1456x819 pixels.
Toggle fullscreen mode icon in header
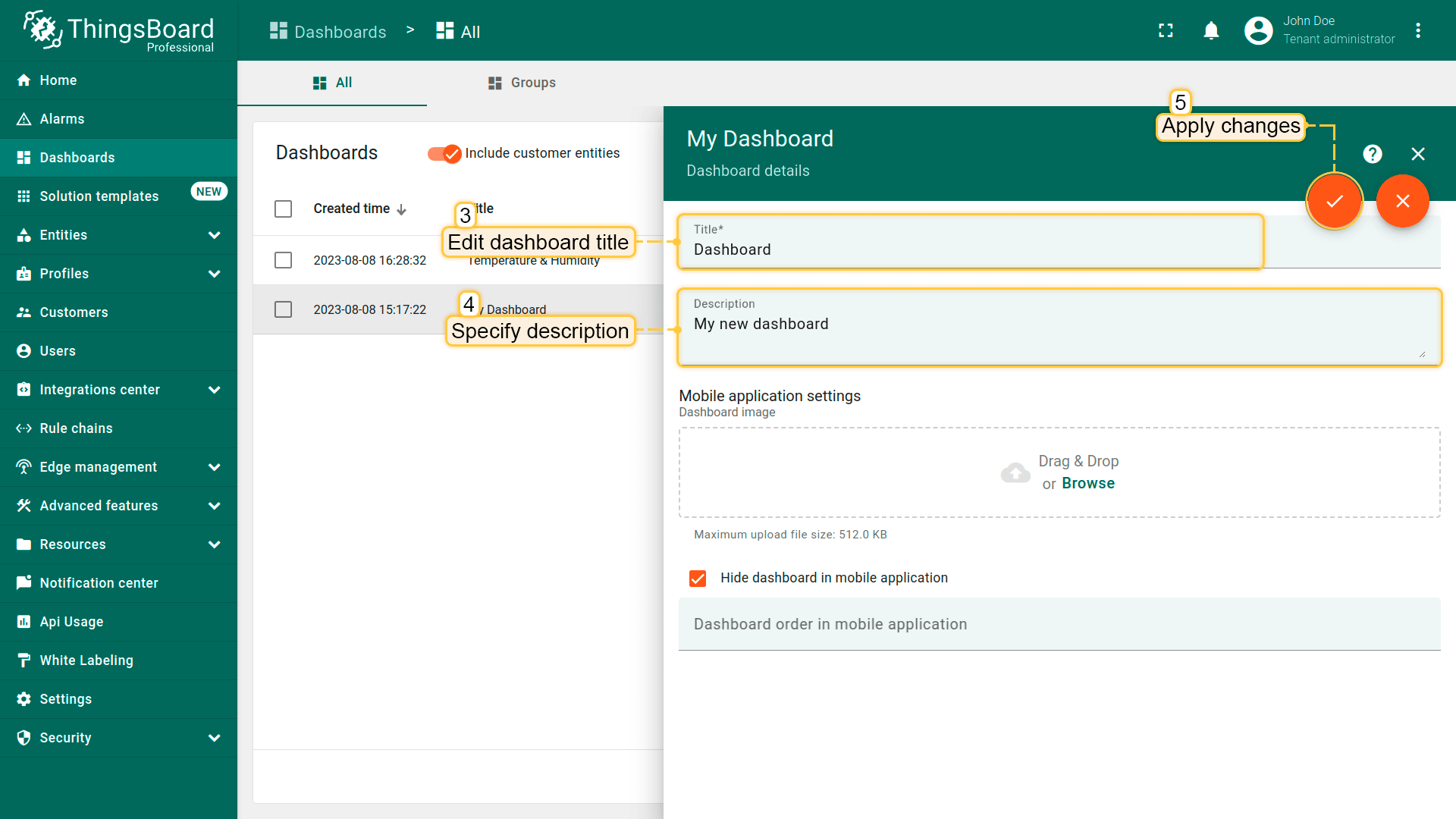click(x=1166, y=31)
